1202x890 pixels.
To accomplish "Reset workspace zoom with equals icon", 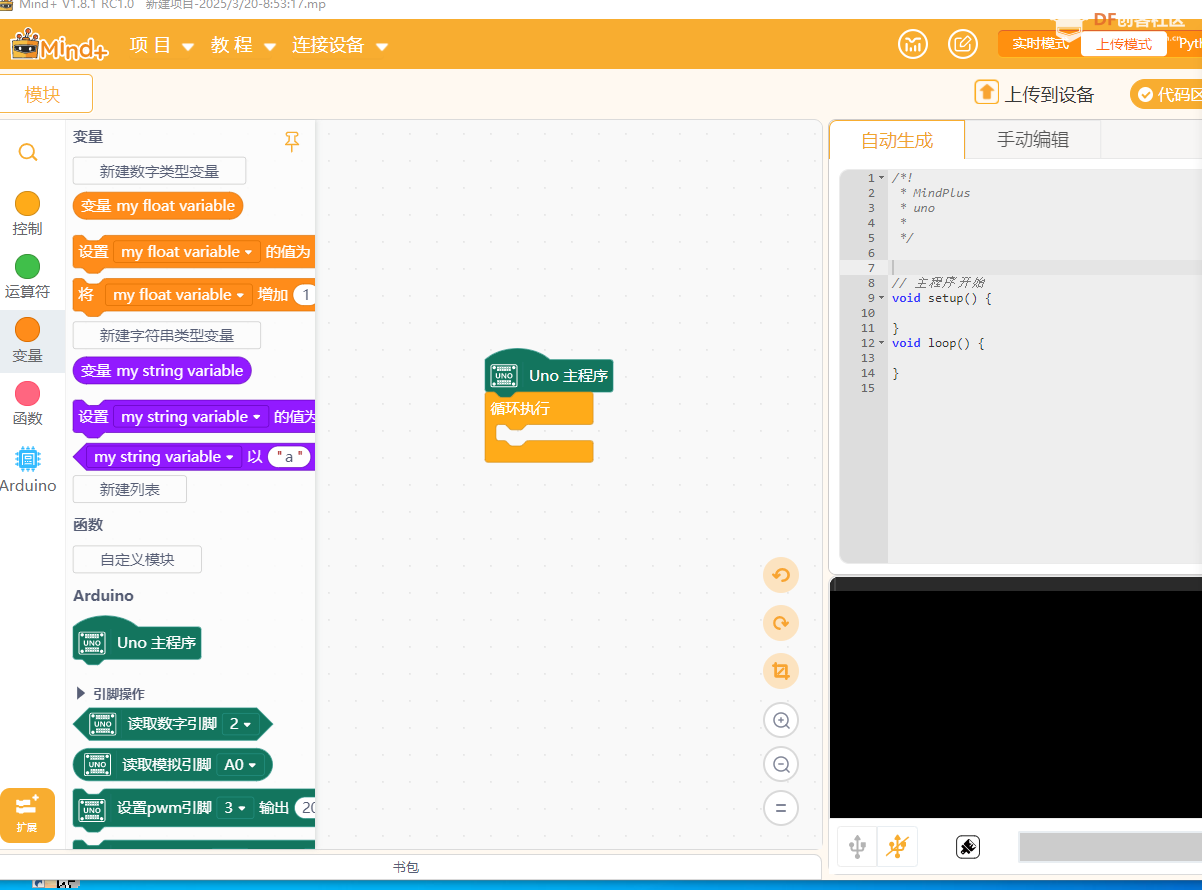I will tap(781, 808).
